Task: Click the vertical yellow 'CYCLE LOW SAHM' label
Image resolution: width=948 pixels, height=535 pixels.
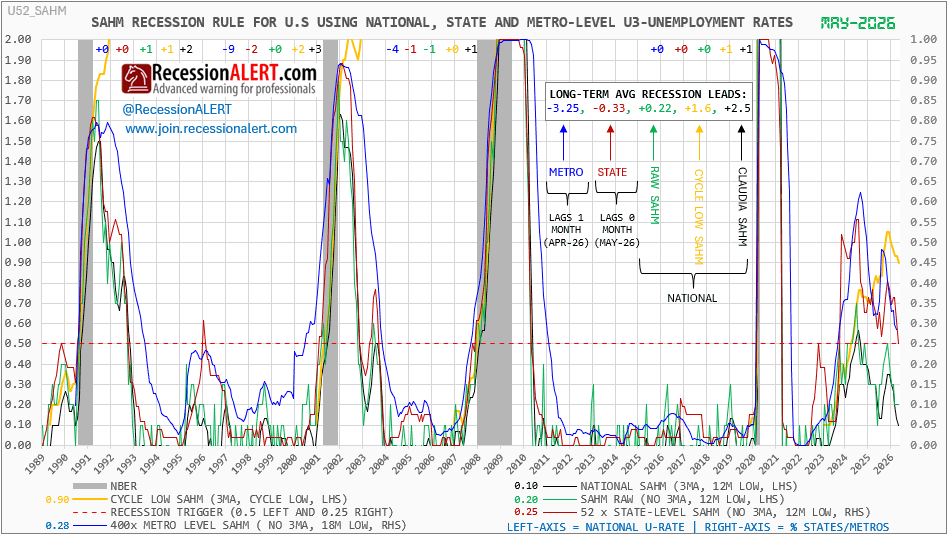Action: point(698,216)
